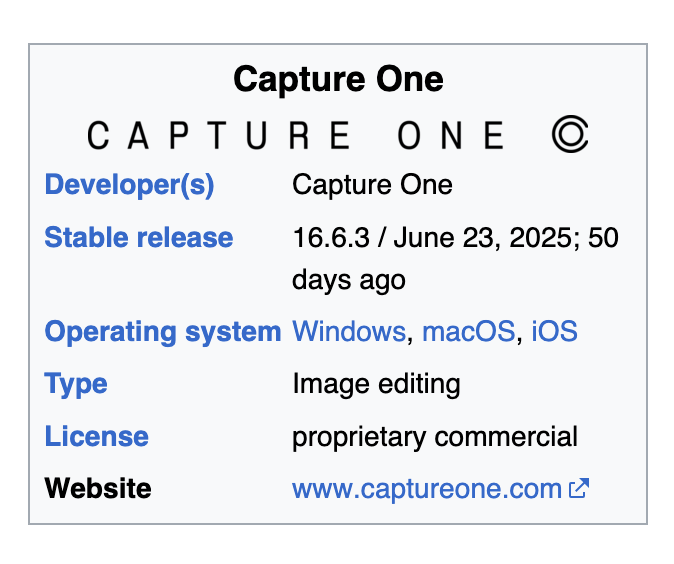Open the Developer(s) link

pos(129,185)
